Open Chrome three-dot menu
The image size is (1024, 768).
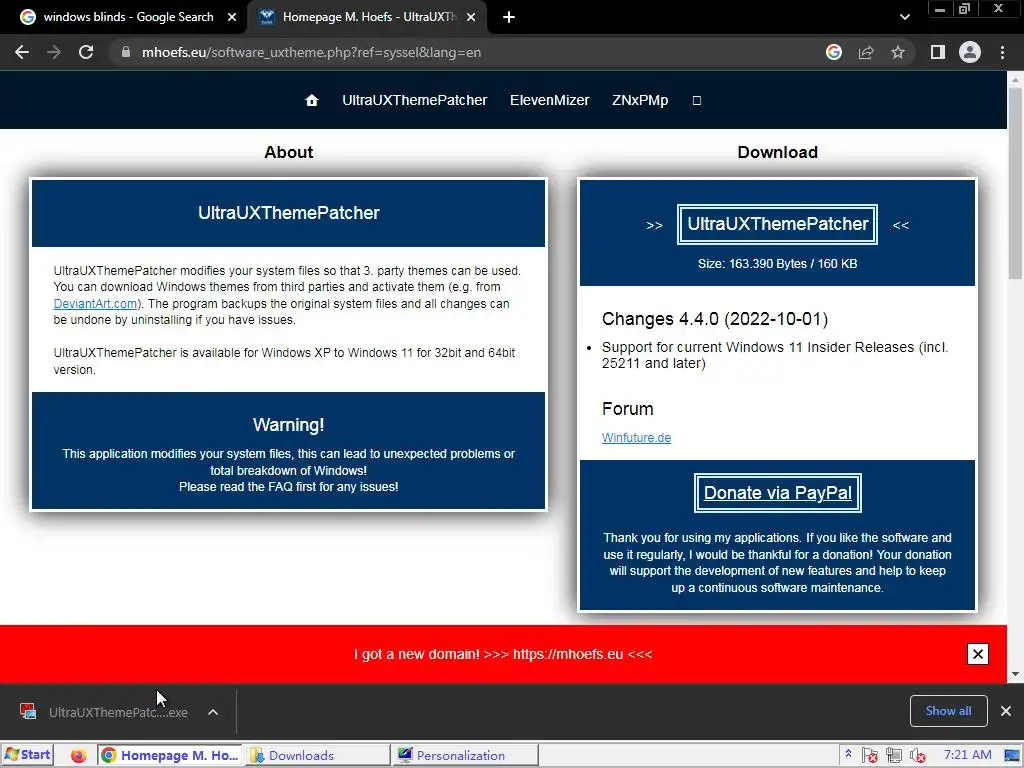(x=1002, y=52)
